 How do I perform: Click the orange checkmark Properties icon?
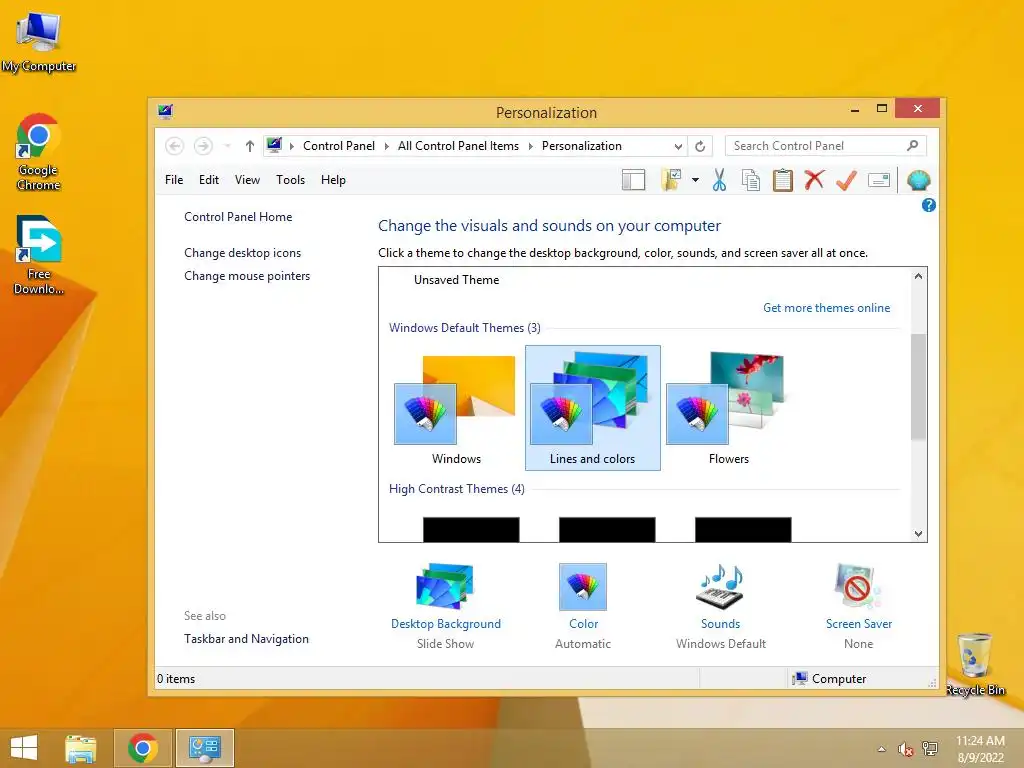click(x=846, y=180)
